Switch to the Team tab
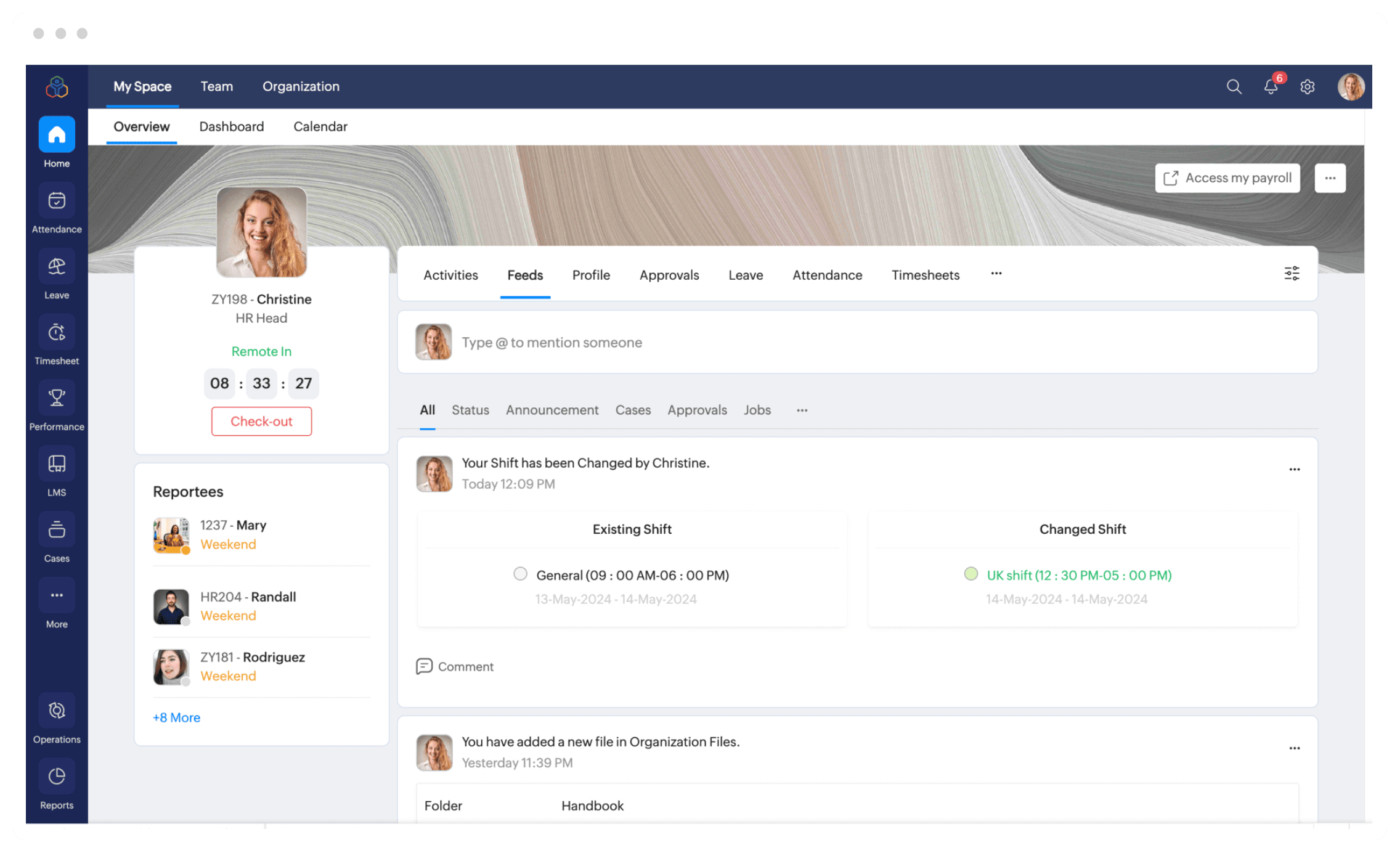Viewport: 1400px width, 853px height. click(217, 87)
